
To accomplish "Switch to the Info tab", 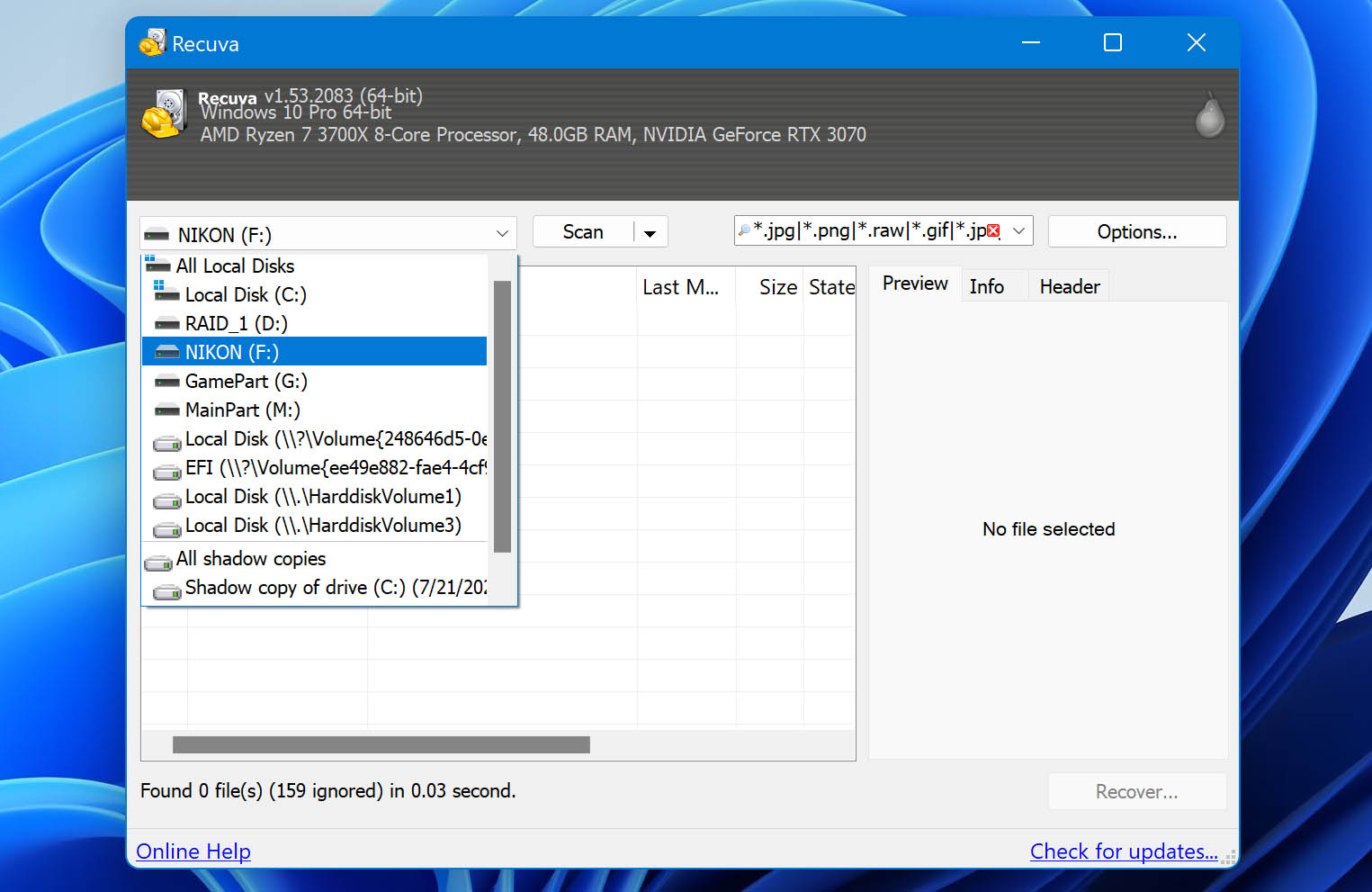I will coord(987,286).
